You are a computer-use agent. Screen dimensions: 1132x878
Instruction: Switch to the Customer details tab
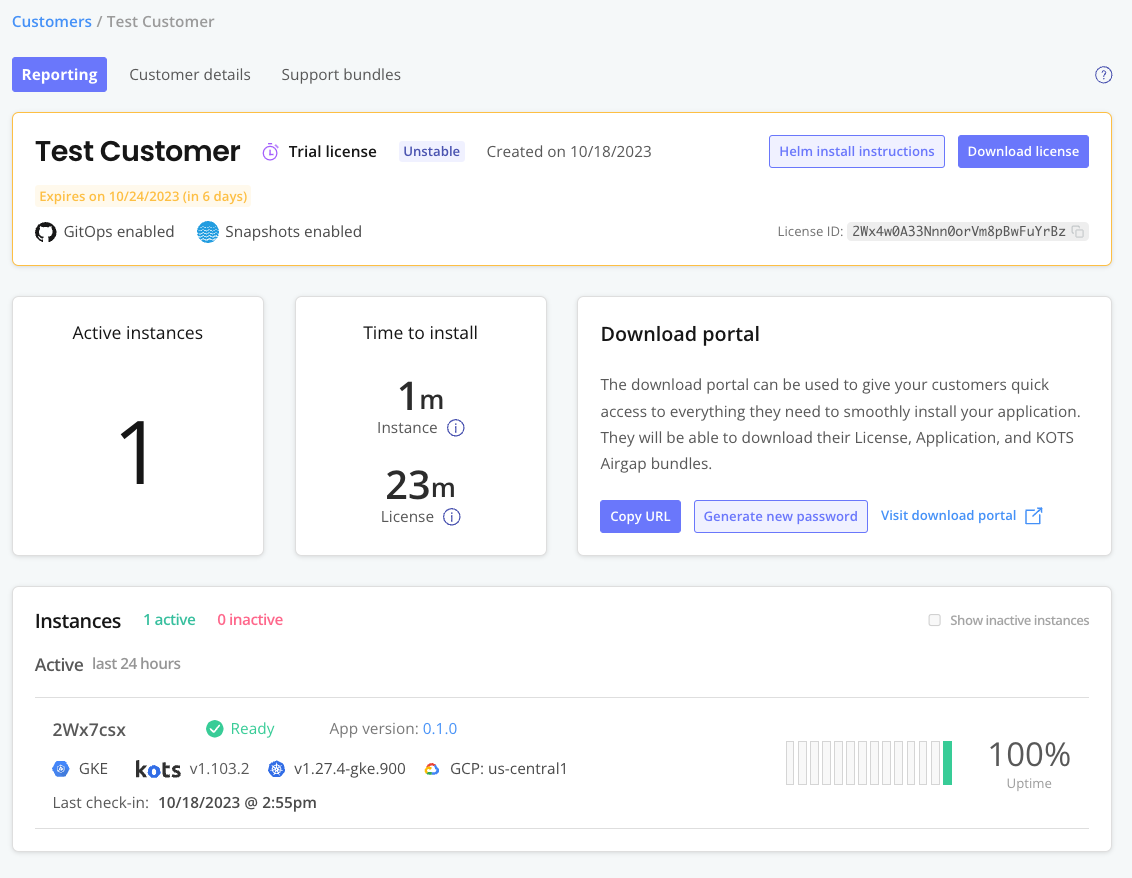click(190, 74)
